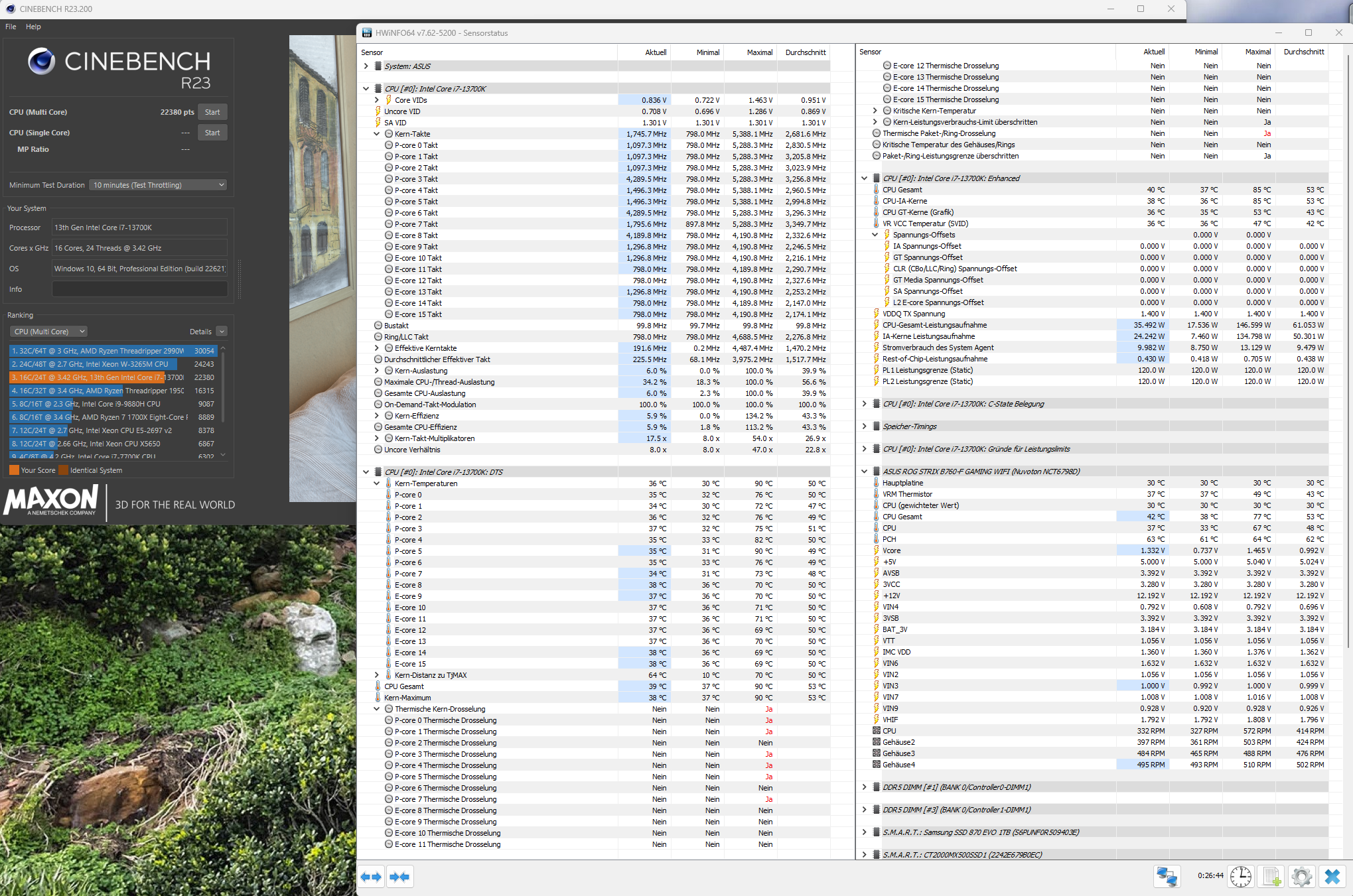1353x896 pixels.
Task: Start logging with the sheet-plus icon
Action: (1271, 876)
